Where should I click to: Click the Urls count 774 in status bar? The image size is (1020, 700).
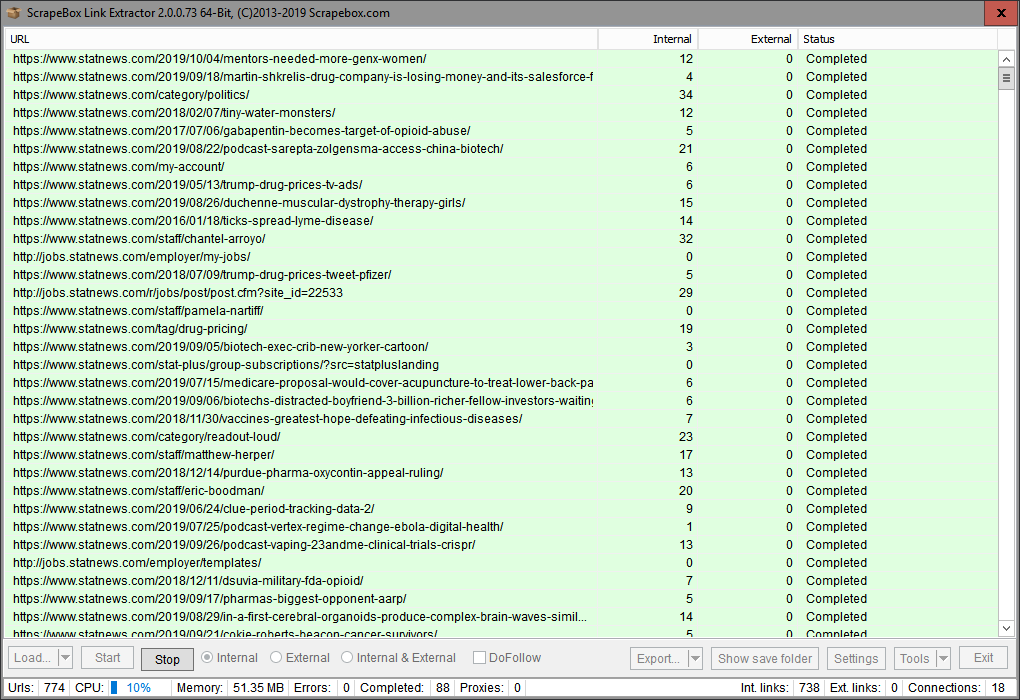coord(54,688)
